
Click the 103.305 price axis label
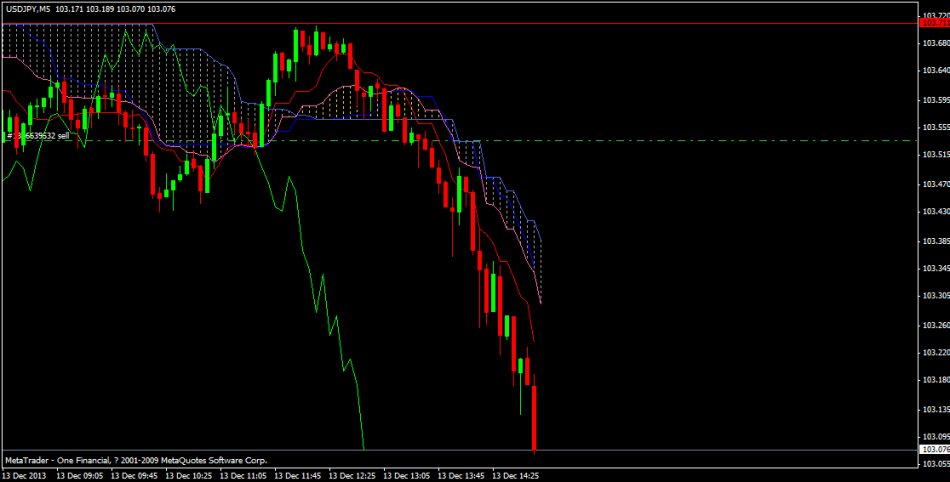point(934,296)
